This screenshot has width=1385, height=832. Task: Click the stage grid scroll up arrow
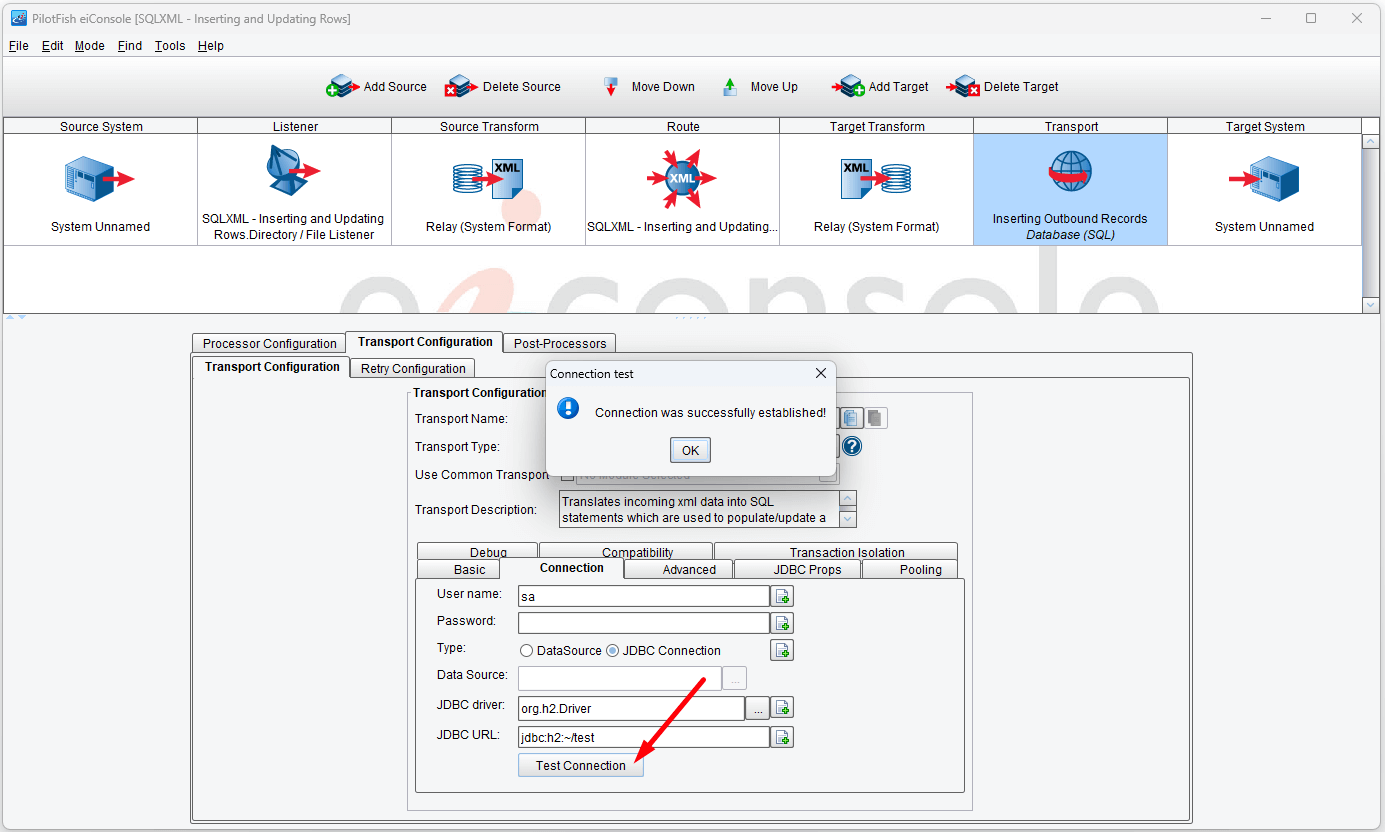[1371, 142]
